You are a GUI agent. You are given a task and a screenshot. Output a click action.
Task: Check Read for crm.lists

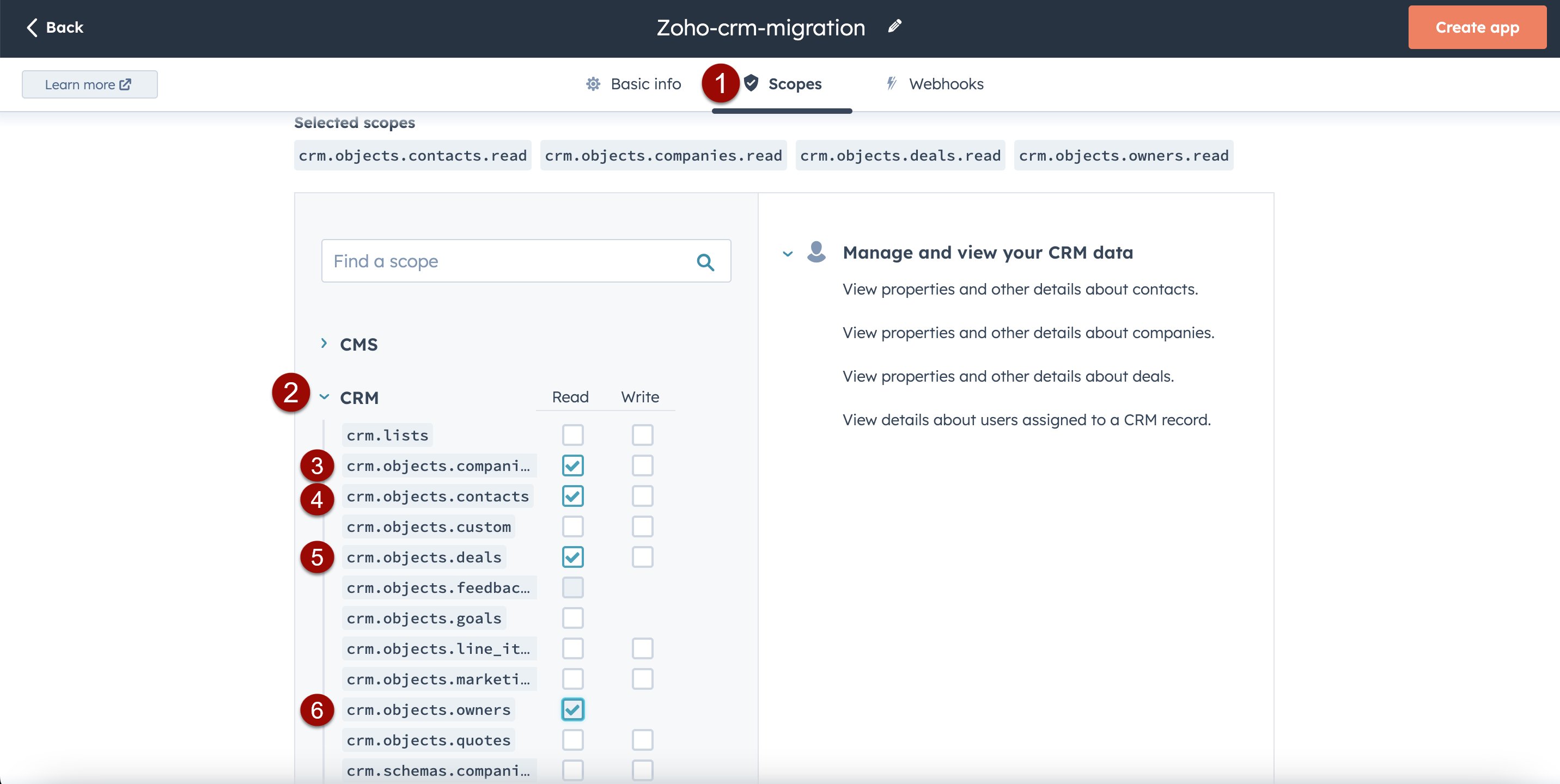tap(572, 434)
